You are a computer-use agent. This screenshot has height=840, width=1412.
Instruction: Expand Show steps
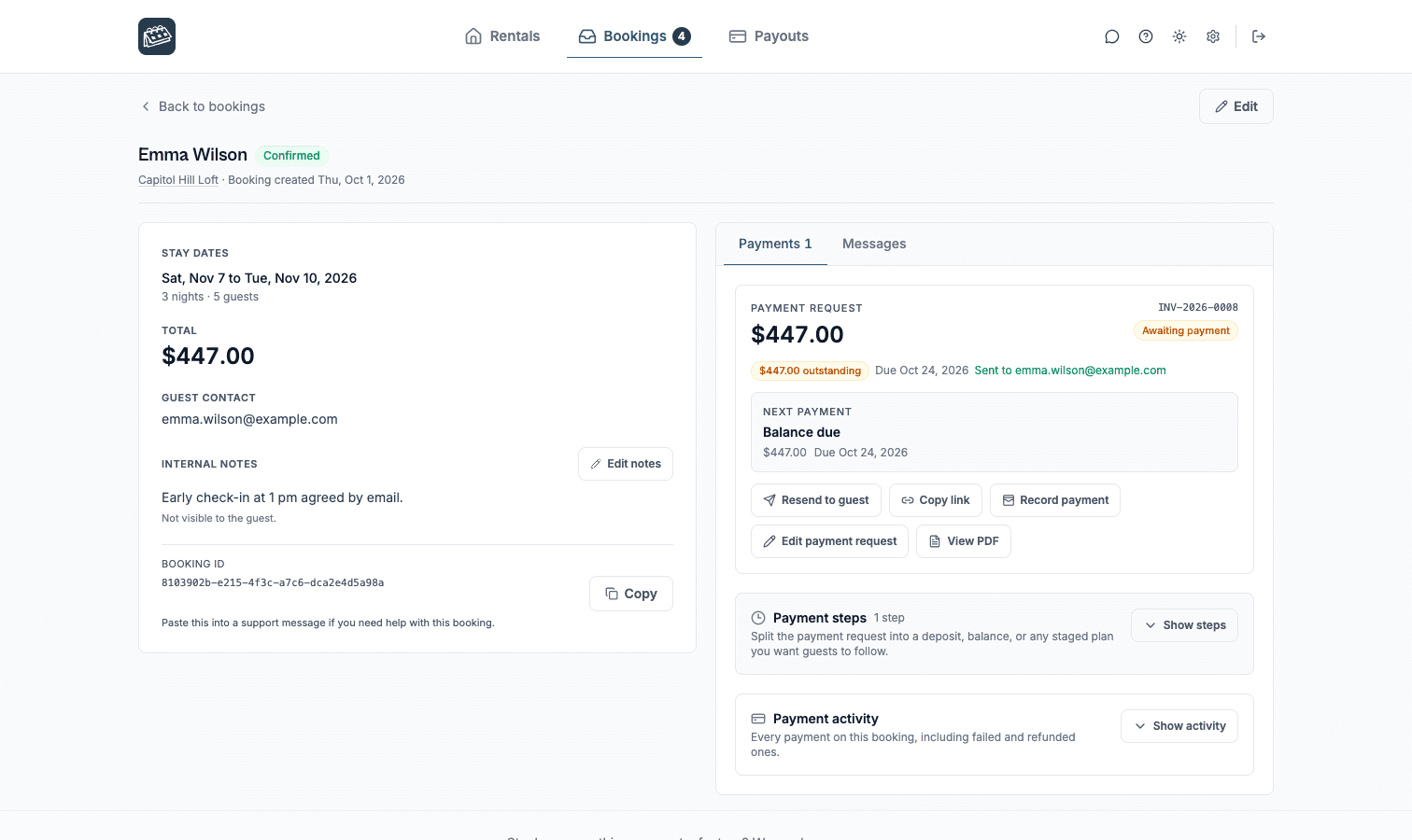[x=1185, y=625]
